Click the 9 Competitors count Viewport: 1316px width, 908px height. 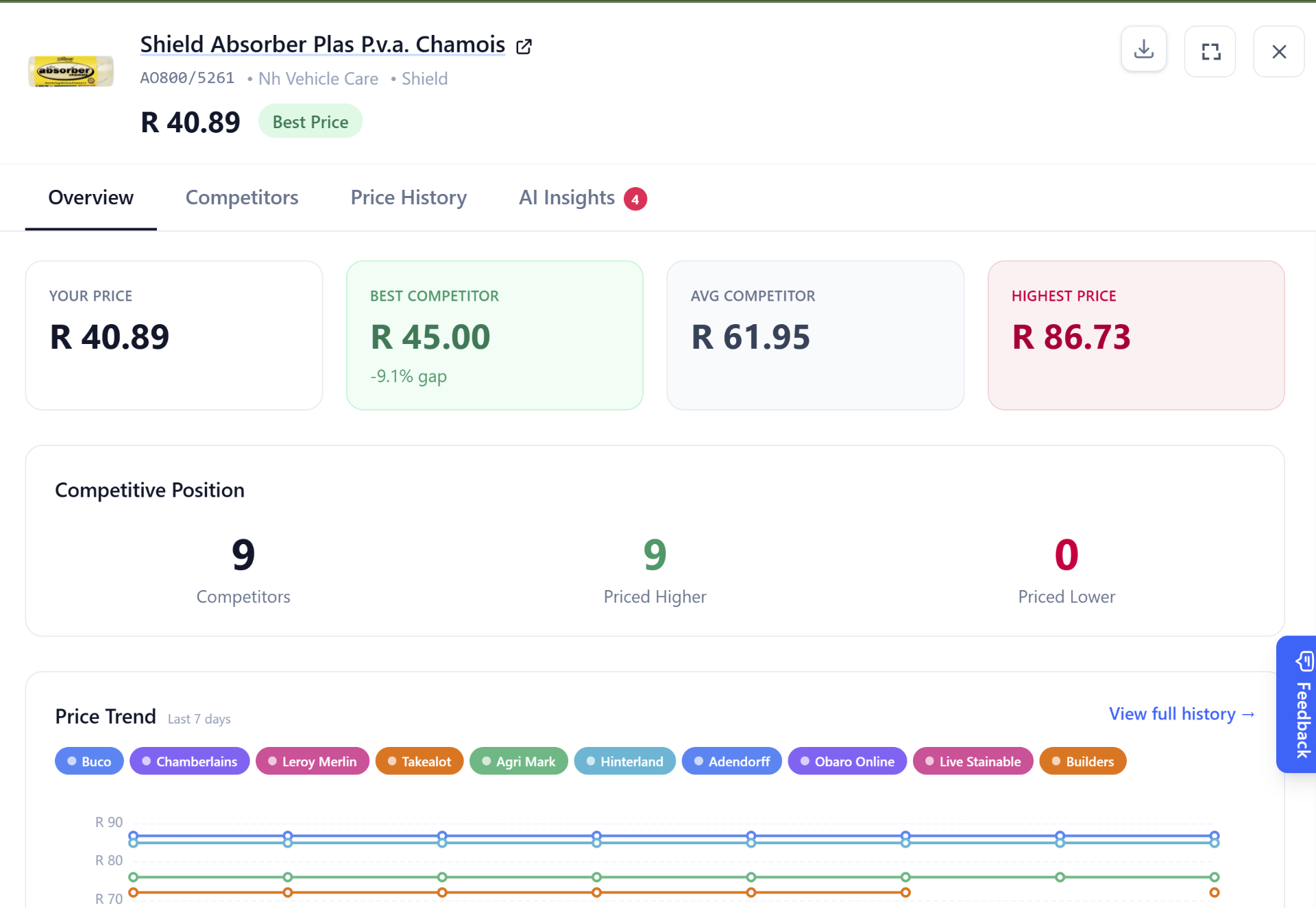coord(243,554)
